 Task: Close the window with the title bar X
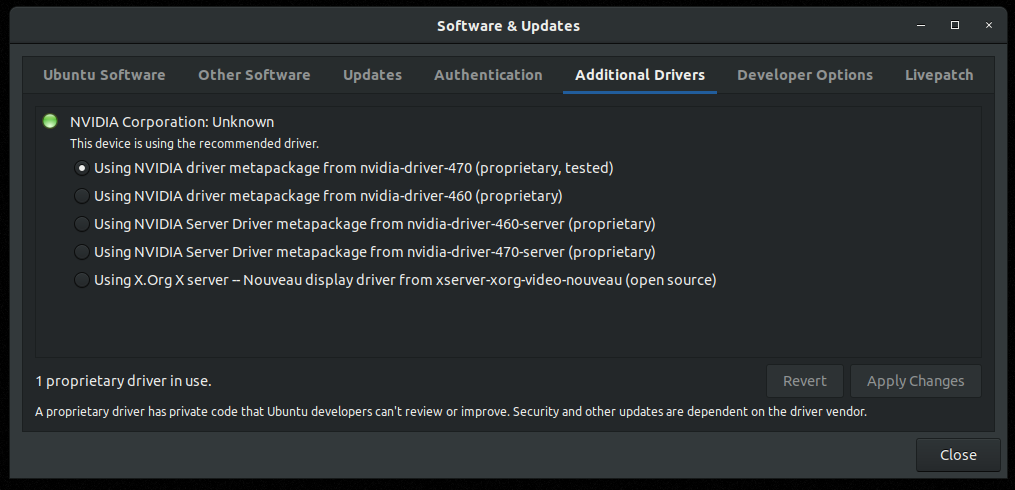(988, 25)
